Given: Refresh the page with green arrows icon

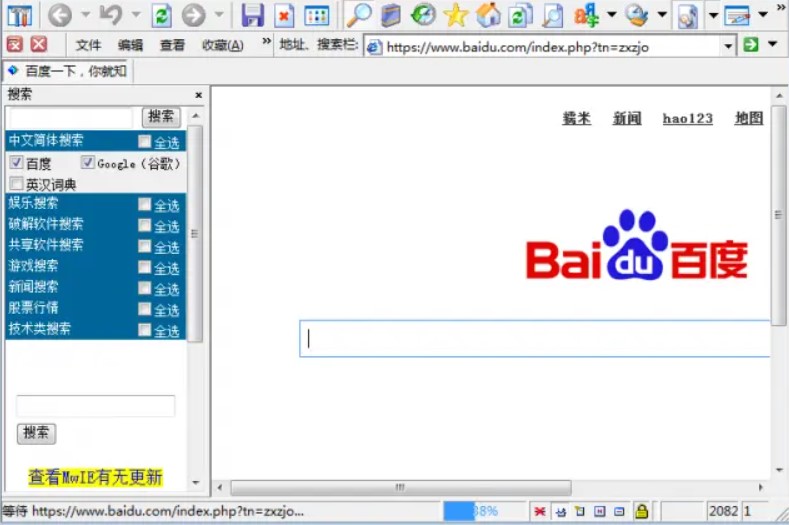Looking at the screenshot, I should (x=162, y=15).
